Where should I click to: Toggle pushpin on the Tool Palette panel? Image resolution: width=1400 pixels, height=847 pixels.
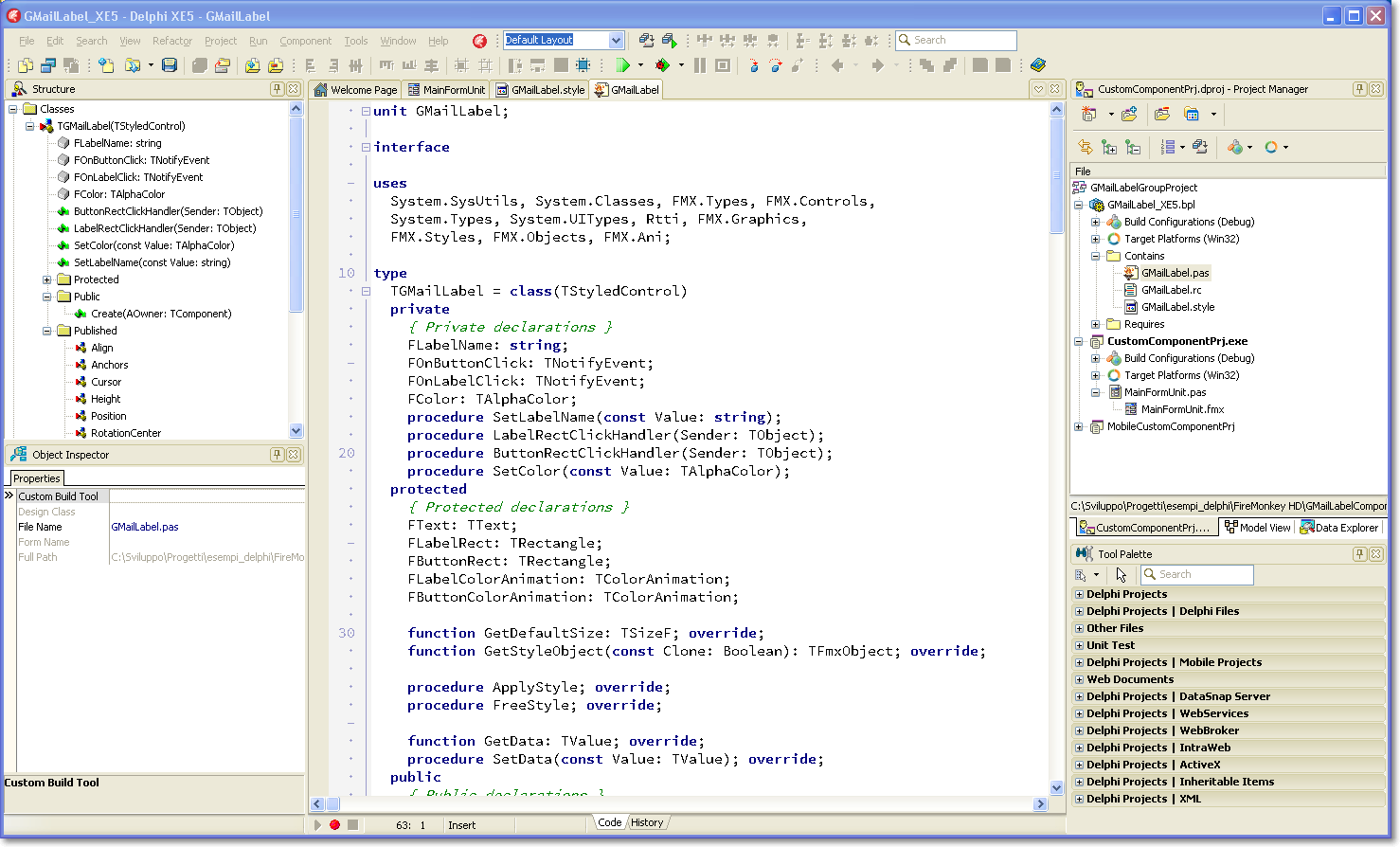(1359, 554)
